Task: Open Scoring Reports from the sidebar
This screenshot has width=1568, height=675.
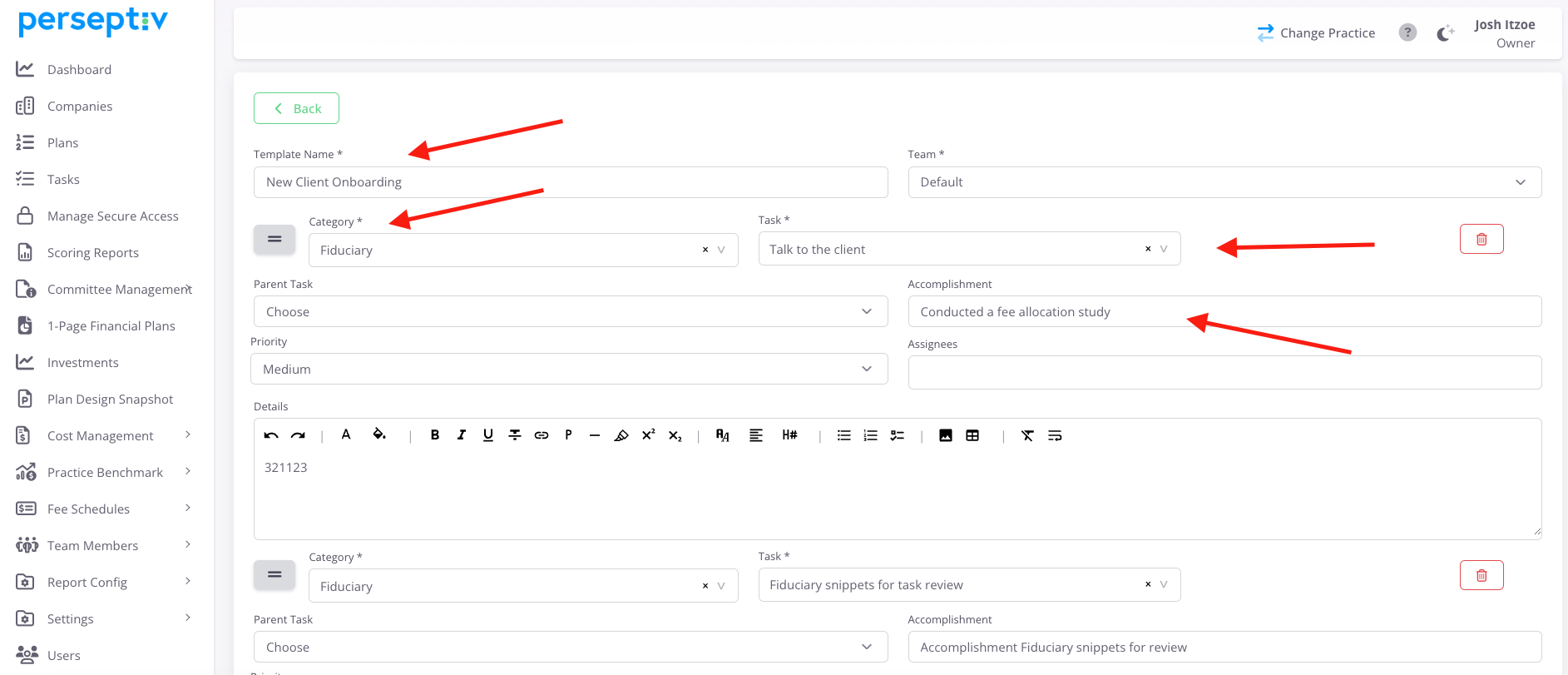Action: click(93, 253)
